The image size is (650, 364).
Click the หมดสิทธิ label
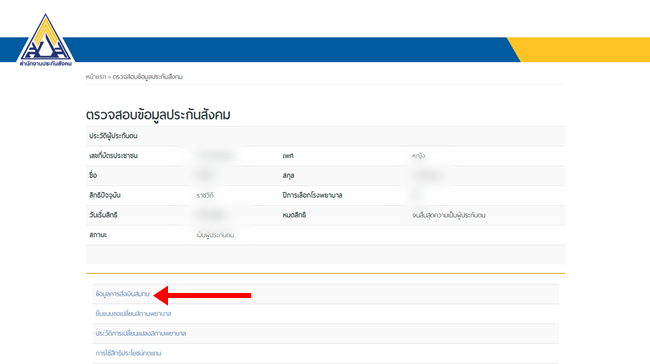coord(294,215)
